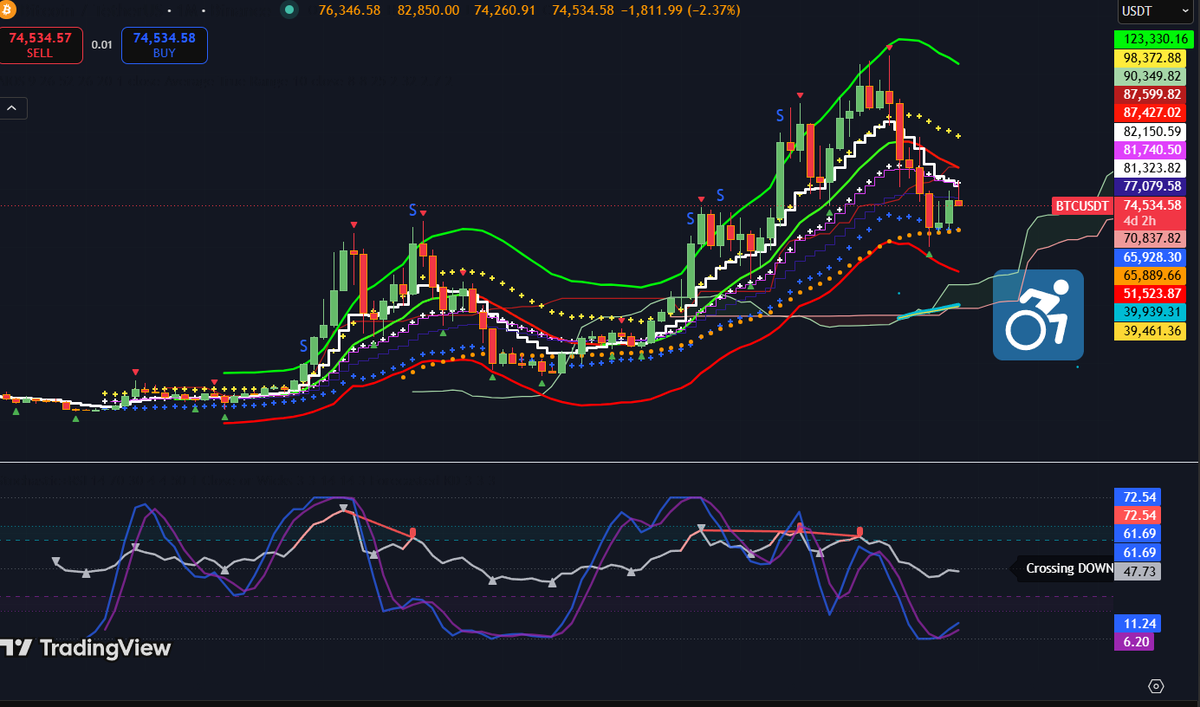Click the high value 82,850.00
This screenshot has width=1200, height=707.
tap(428, 10)
